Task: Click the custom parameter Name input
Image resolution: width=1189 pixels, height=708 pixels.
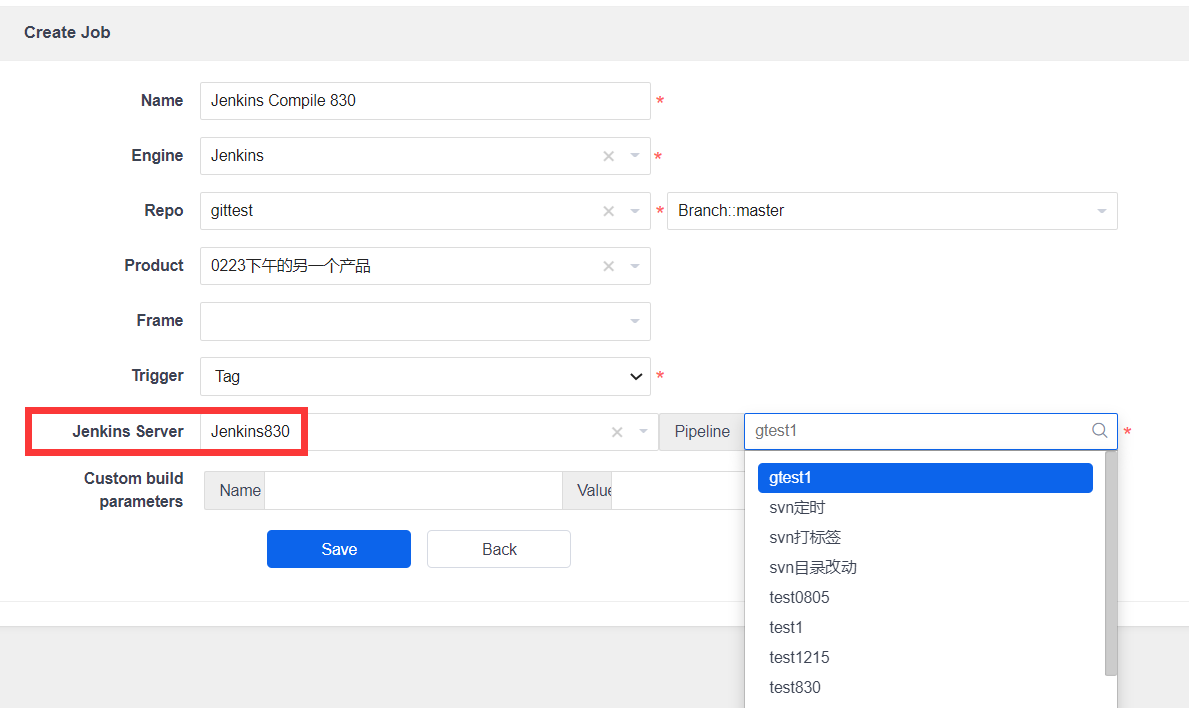Action: click(412, 490)
